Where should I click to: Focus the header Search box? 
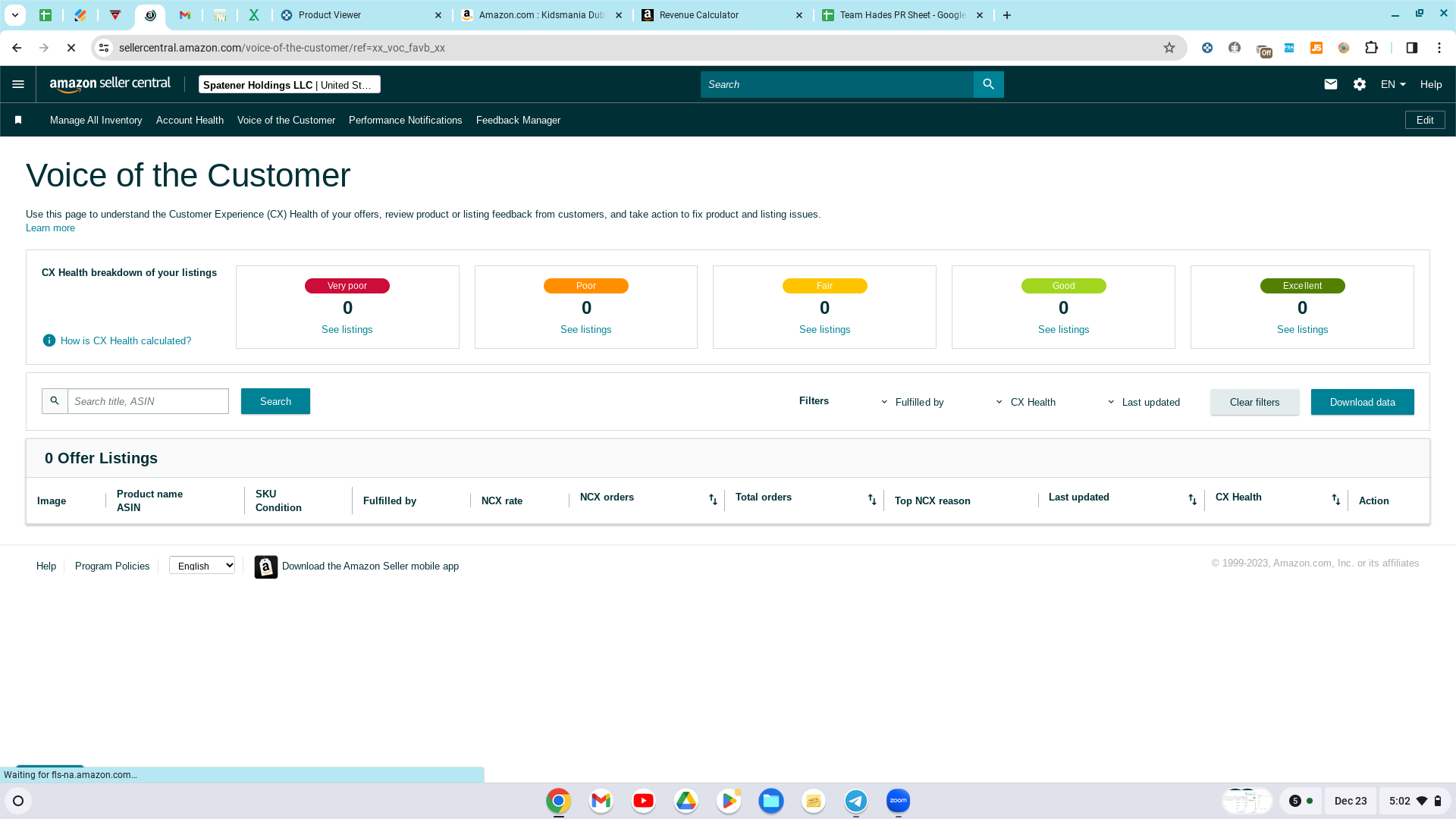coord(837,84)
